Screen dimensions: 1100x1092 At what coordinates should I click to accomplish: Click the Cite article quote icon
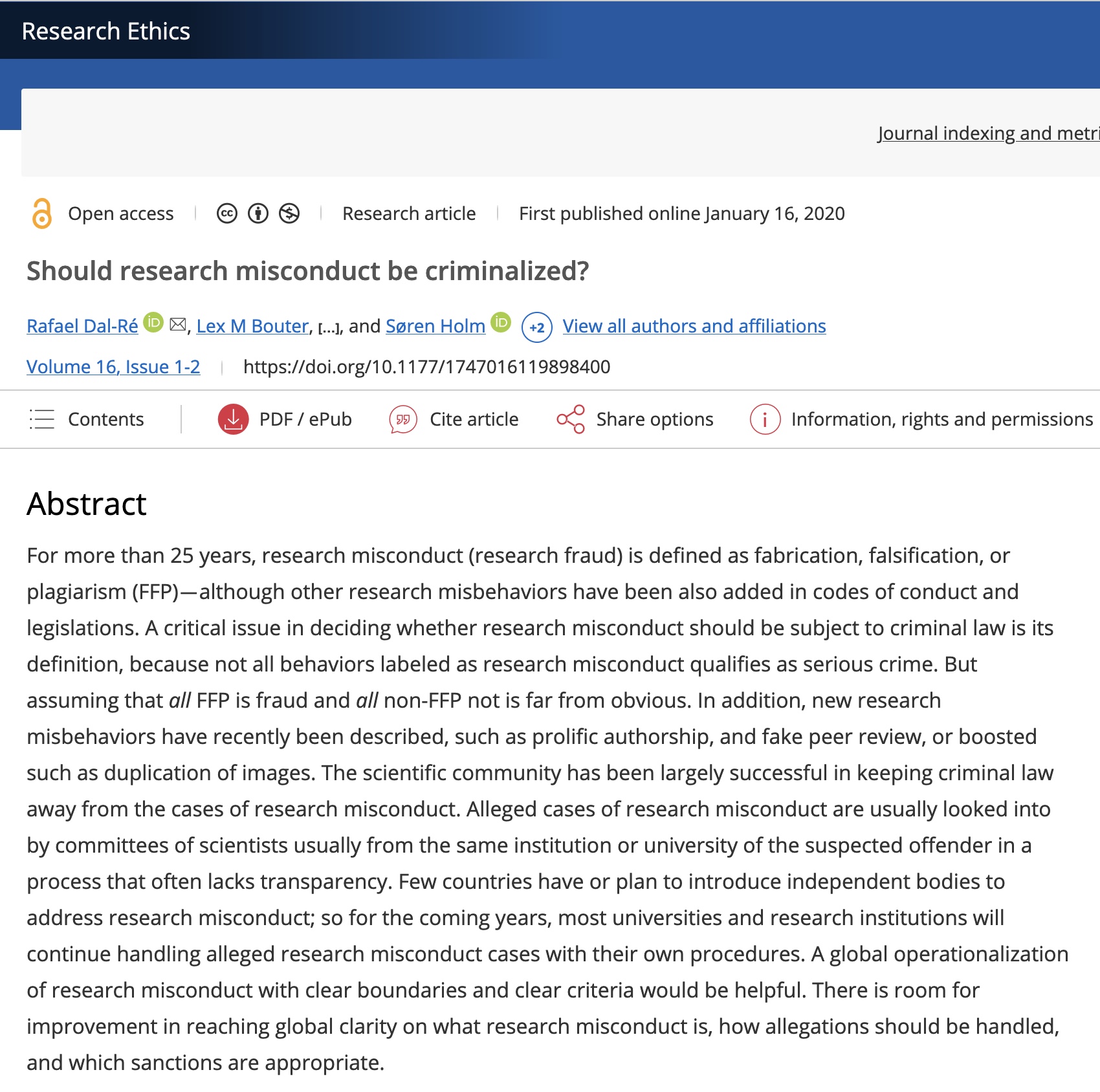point(402,419)
